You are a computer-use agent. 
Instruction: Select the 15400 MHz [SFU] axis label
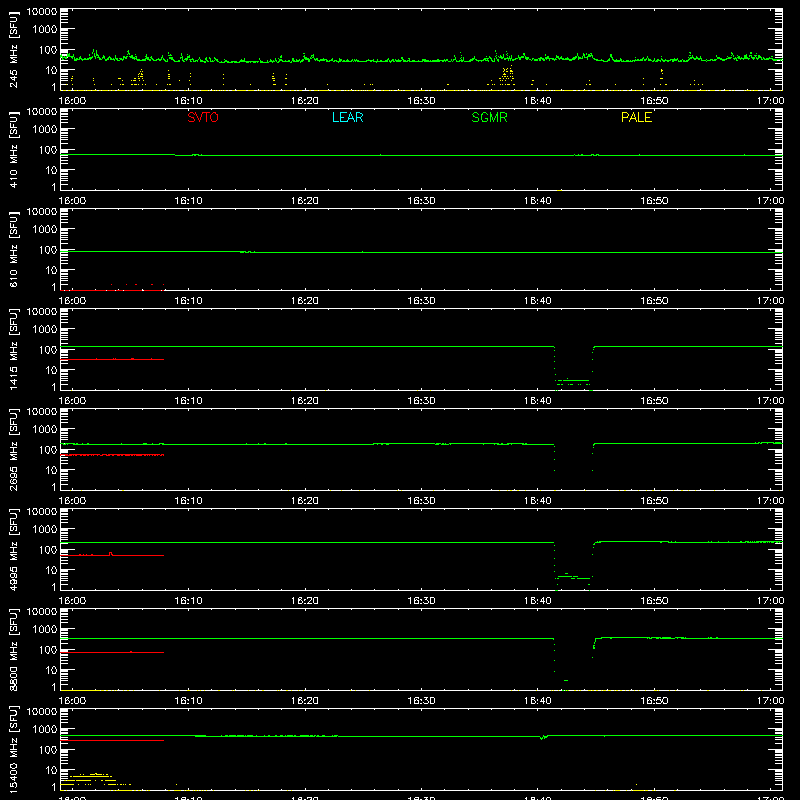[13, 750]
